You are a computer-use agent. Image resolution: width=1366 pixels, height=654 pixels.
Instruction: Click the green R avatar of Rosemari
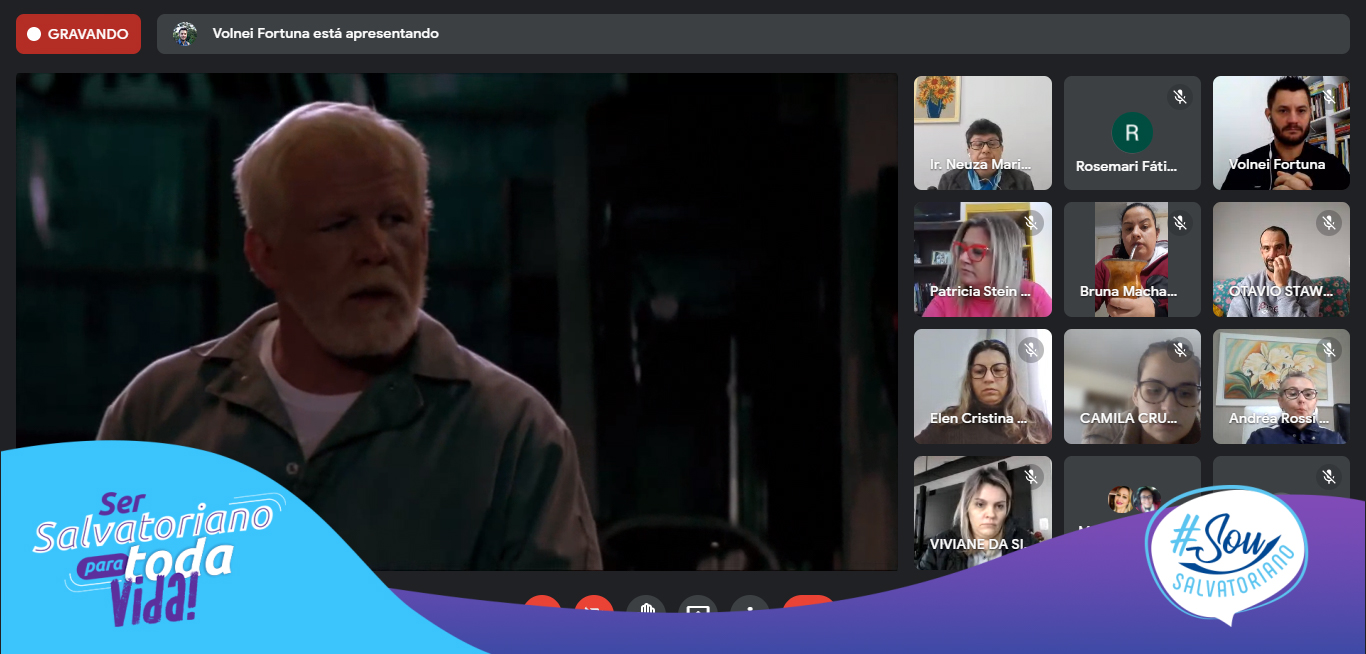pyautogui.click(x=1132, y=132)
